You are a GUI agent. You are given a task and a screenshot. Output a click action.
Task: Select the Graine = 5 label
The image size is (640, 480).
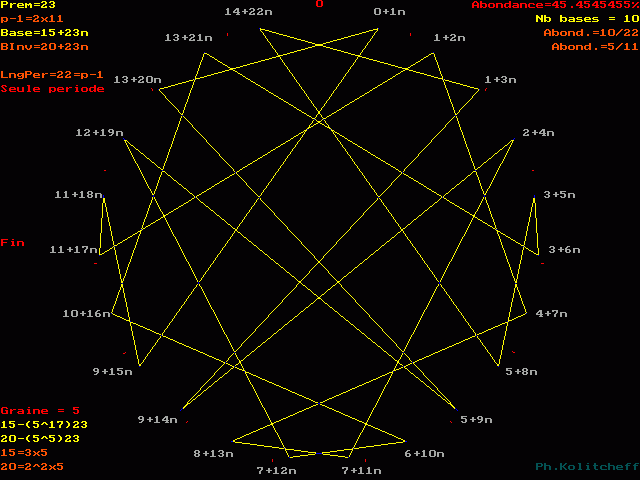click(x=40, y=411)
